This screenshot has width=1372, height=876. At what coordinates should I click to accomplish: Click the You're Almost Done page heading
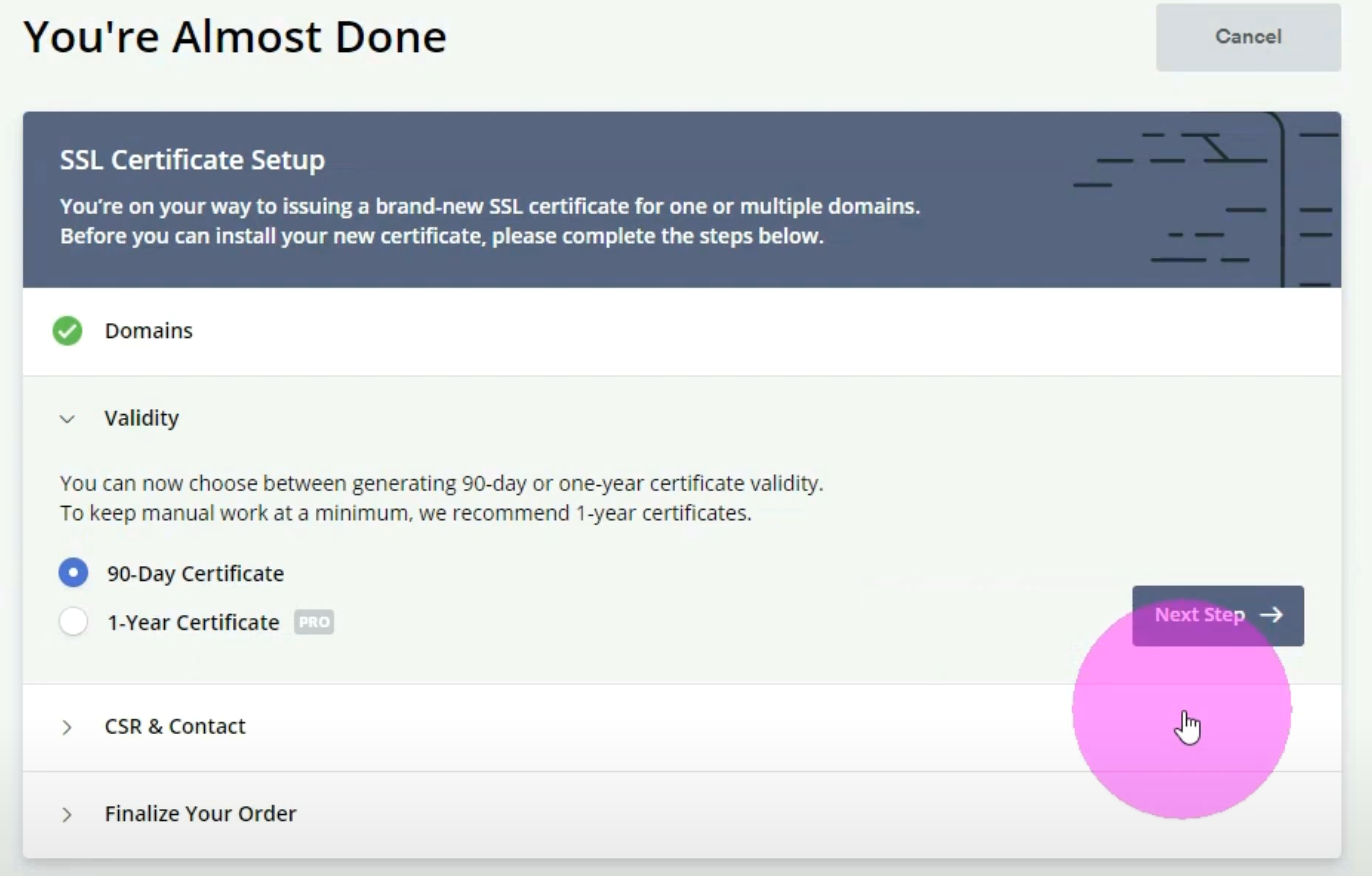coord(234,38)
